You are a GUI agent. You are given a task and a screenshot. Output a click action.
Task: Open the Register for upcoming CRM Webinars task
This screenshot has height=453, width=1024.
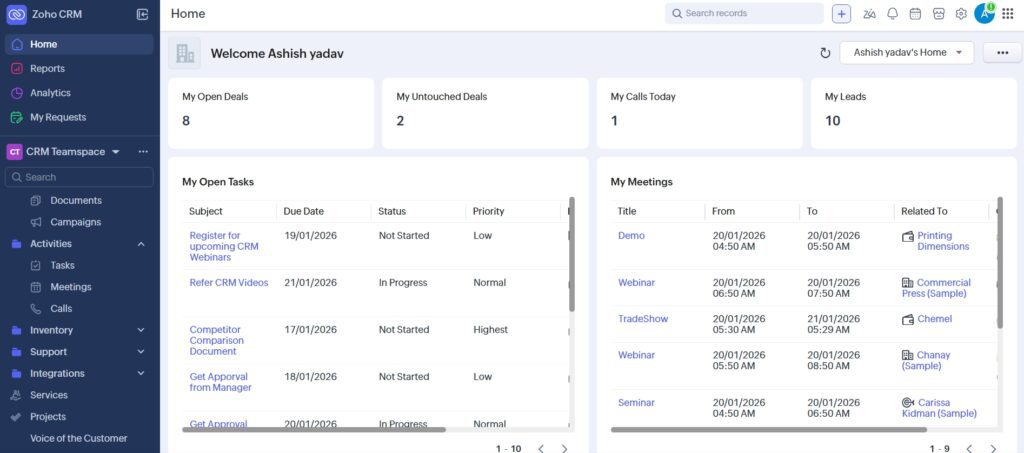[224, 246]
